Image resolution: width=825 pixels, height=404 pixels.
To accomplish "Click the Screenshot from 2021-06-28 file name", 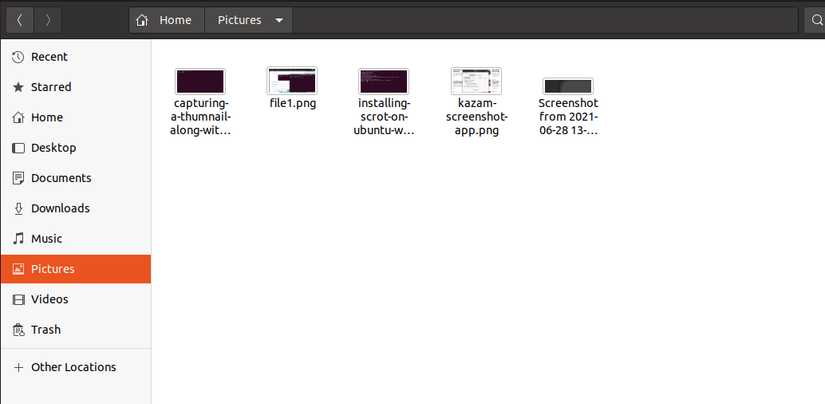I will tap(568, 117).
